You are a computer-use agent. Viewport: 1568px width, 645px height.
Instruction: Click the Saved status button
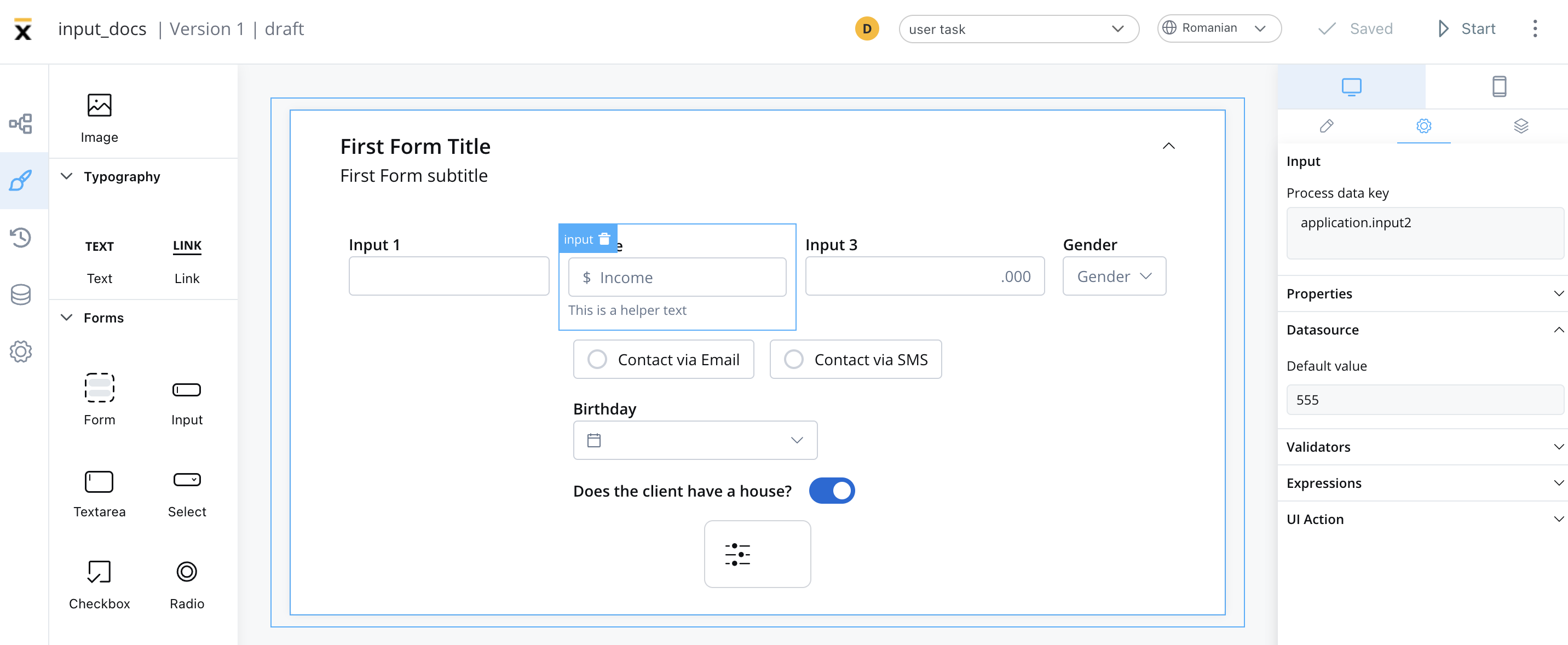pos(1355,28)
